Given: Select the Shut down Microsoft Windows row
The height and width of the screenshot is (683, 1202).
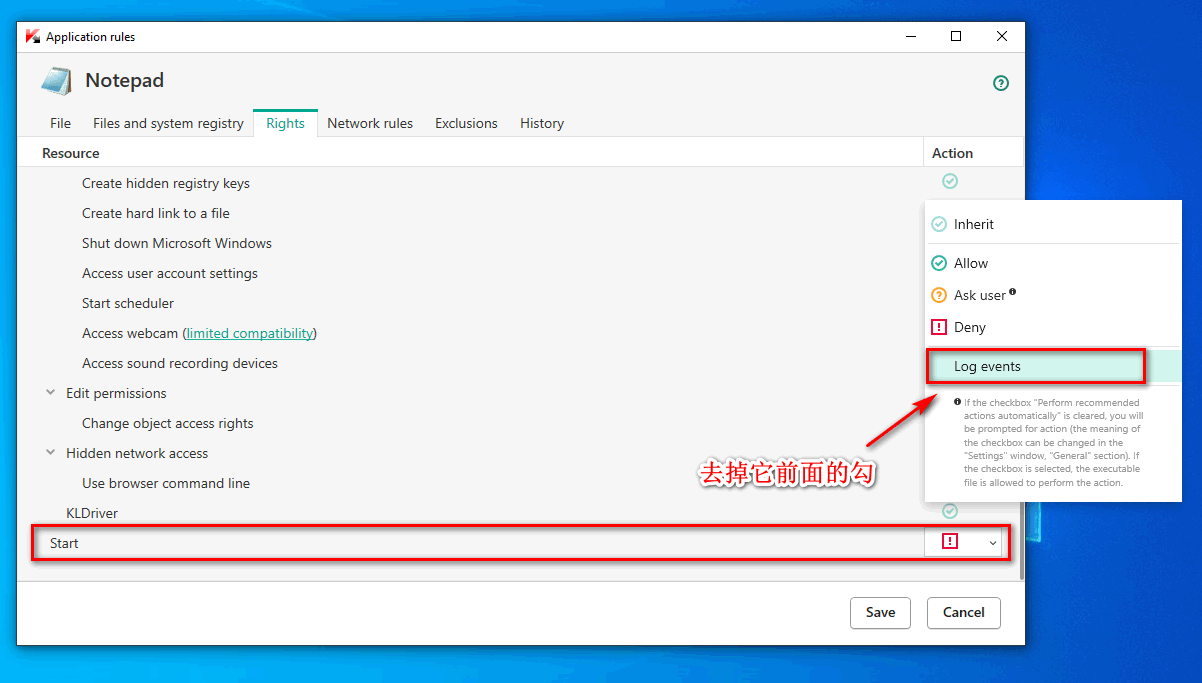Looking at the screenshot, I should 177,243.
